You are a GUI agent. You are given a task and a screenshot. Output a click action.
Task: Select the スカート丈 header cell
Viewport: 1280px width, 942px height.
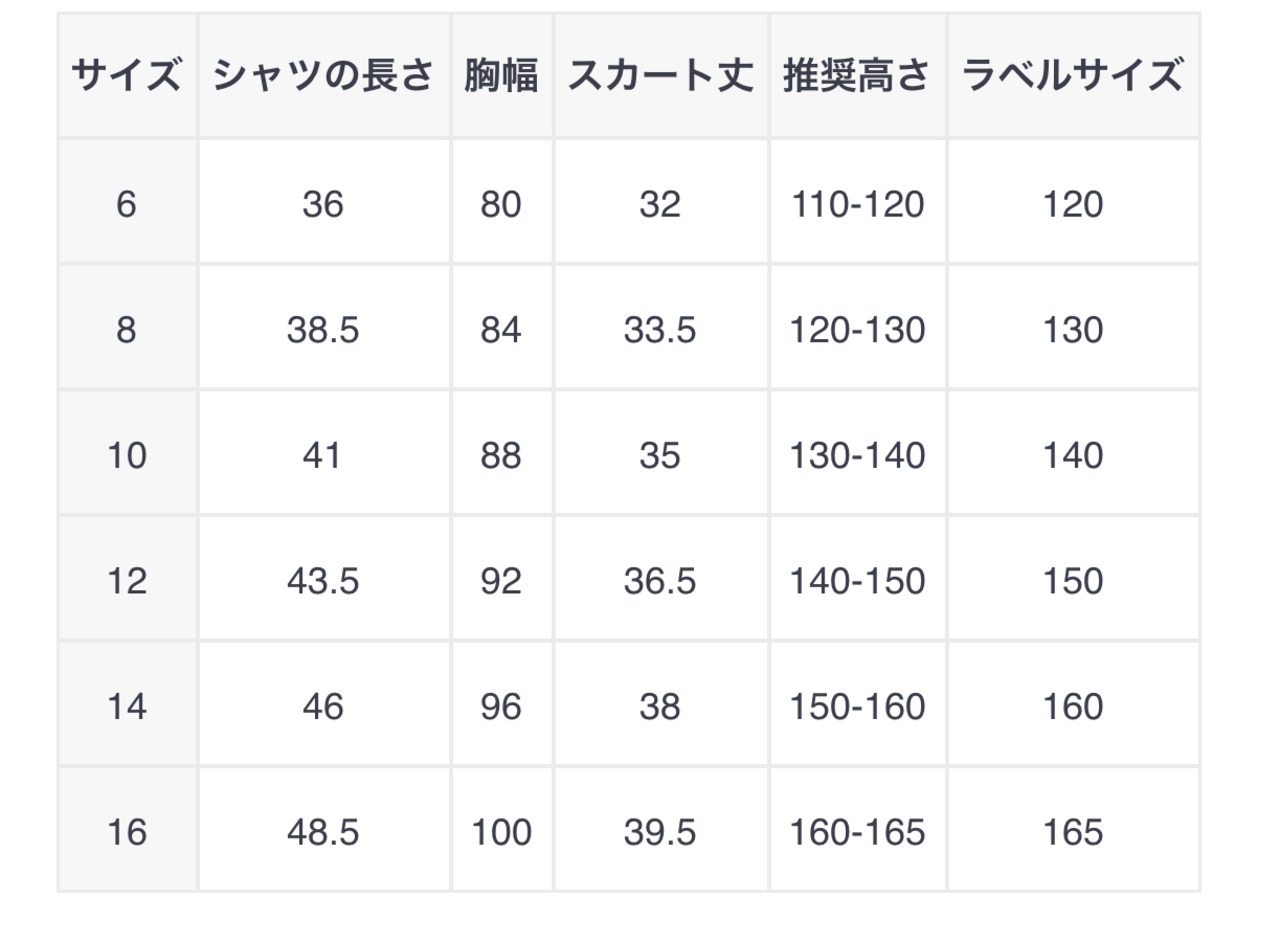[660, 75]
